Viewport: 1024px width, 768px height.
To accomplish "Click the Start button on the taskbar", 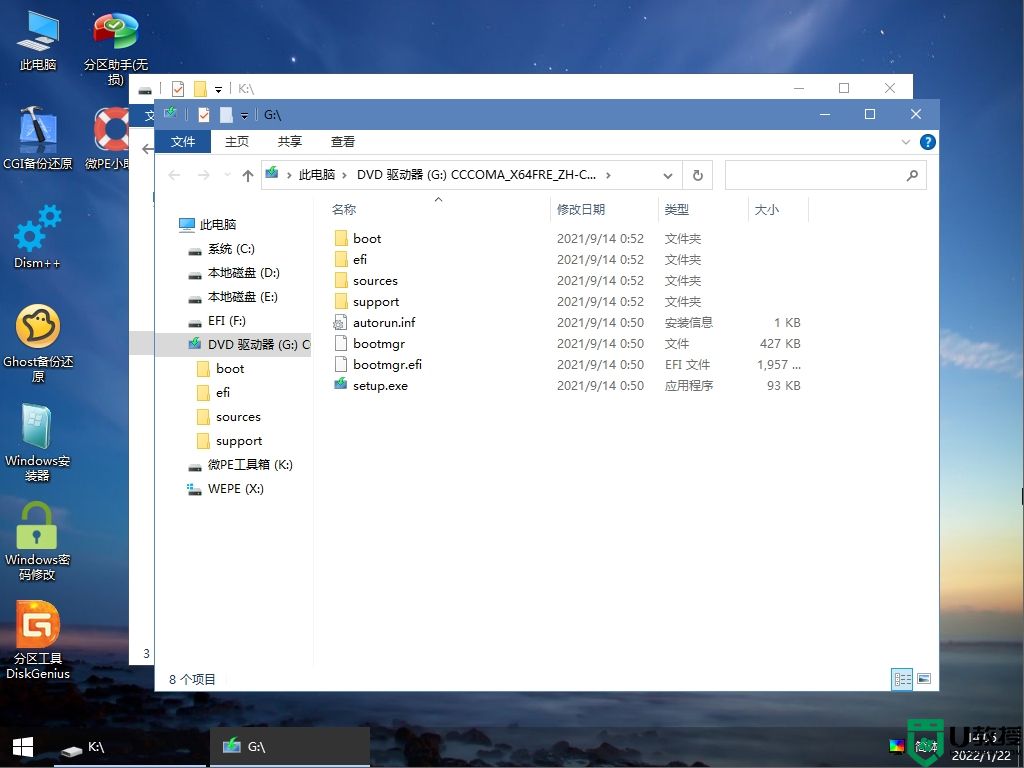I will click(20, 747).
